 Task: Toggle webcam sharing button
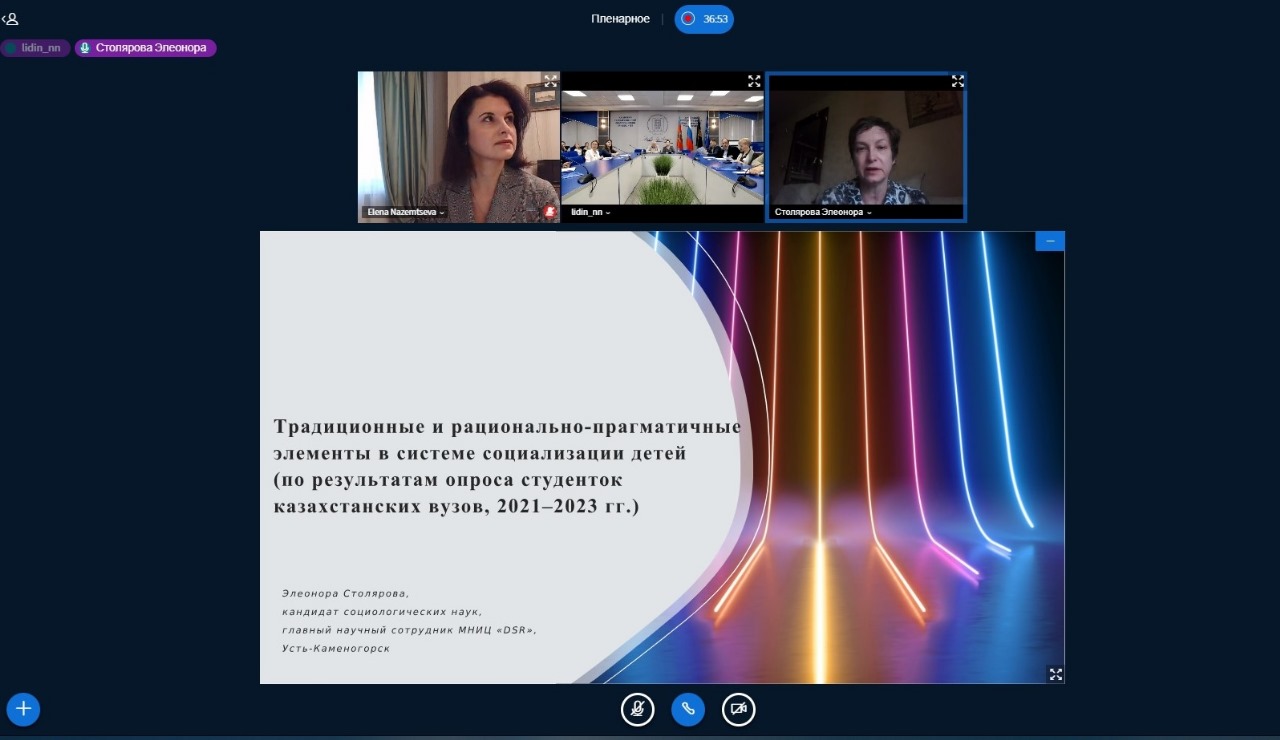point(738,709)
